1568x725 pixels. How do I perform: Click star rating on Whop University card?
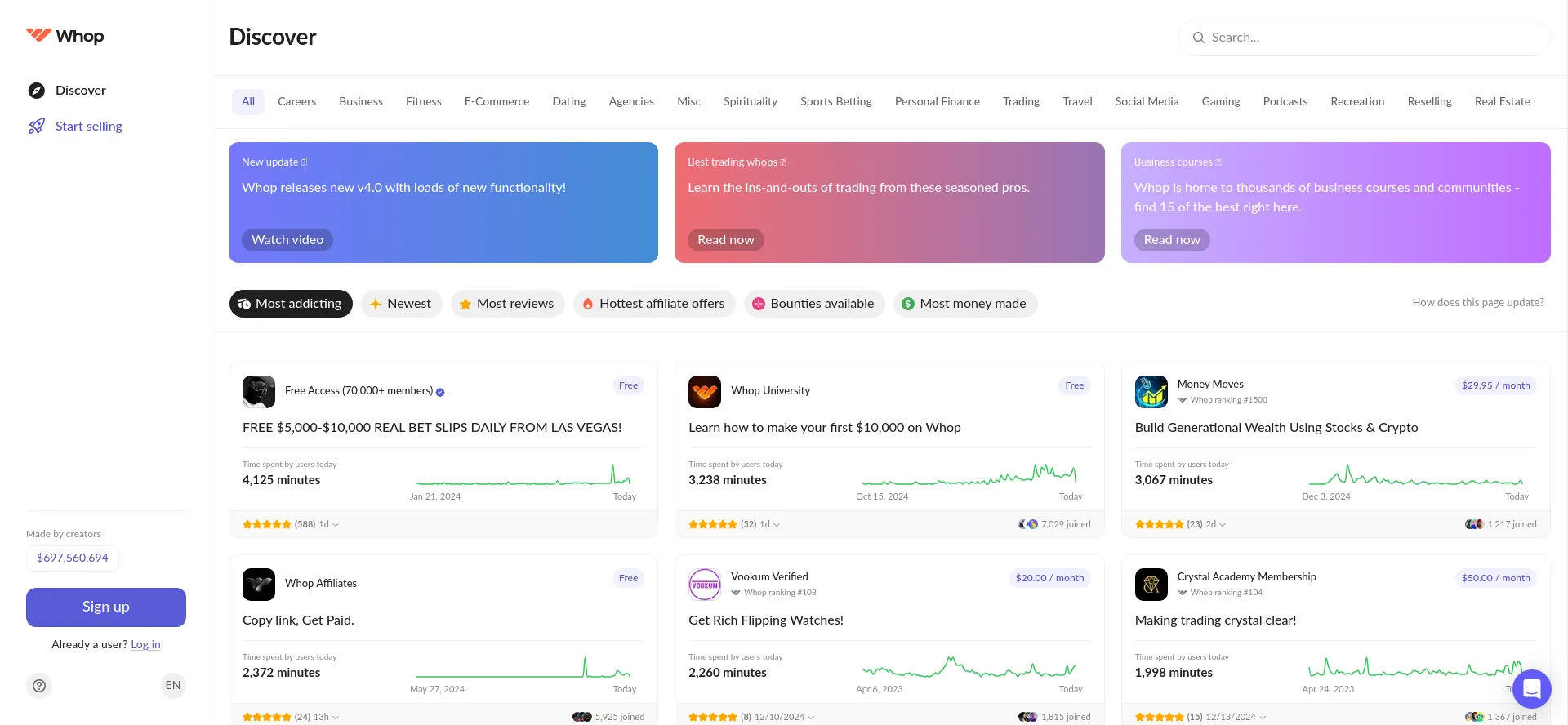713,524
